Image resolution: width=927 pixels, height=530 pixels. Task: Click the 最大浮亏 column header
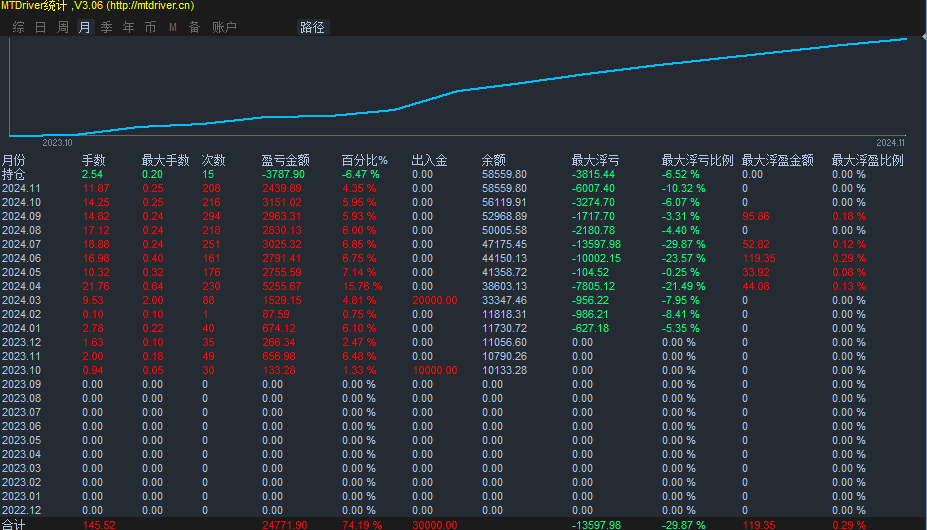click(595, 160)
